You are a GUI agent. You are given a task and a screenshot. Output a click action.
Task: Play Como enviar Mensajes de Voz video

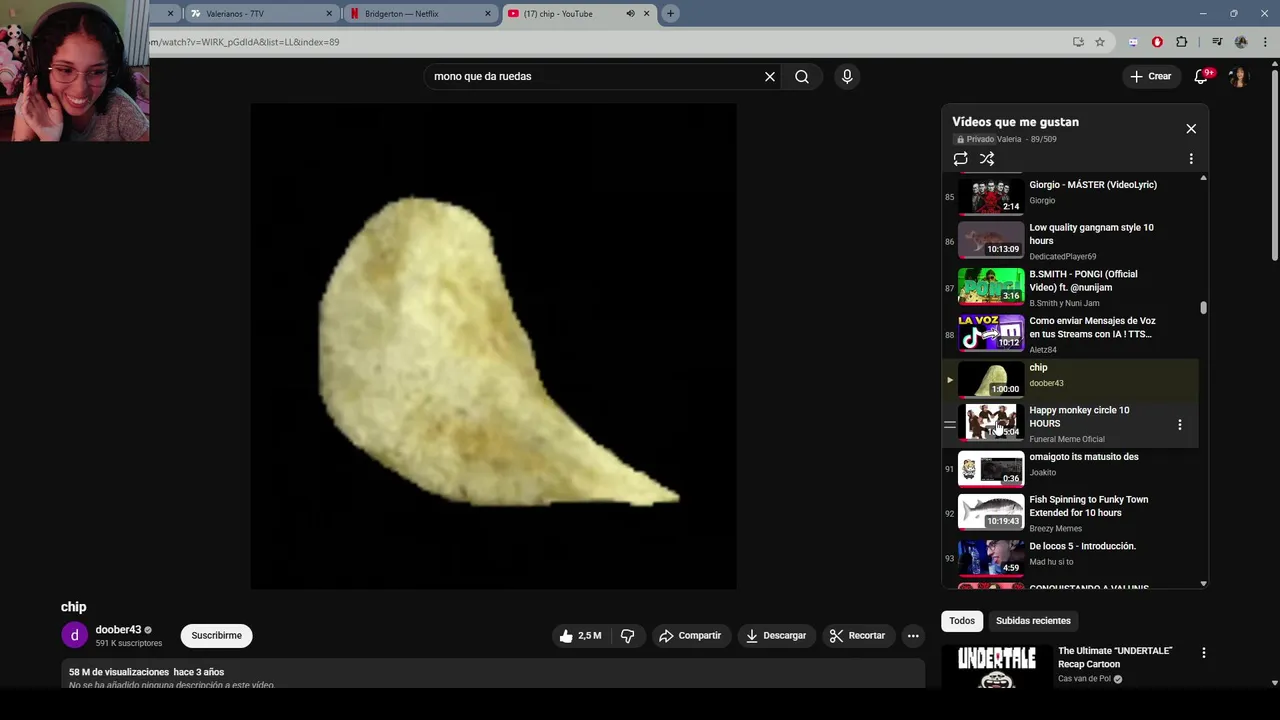1070,334
